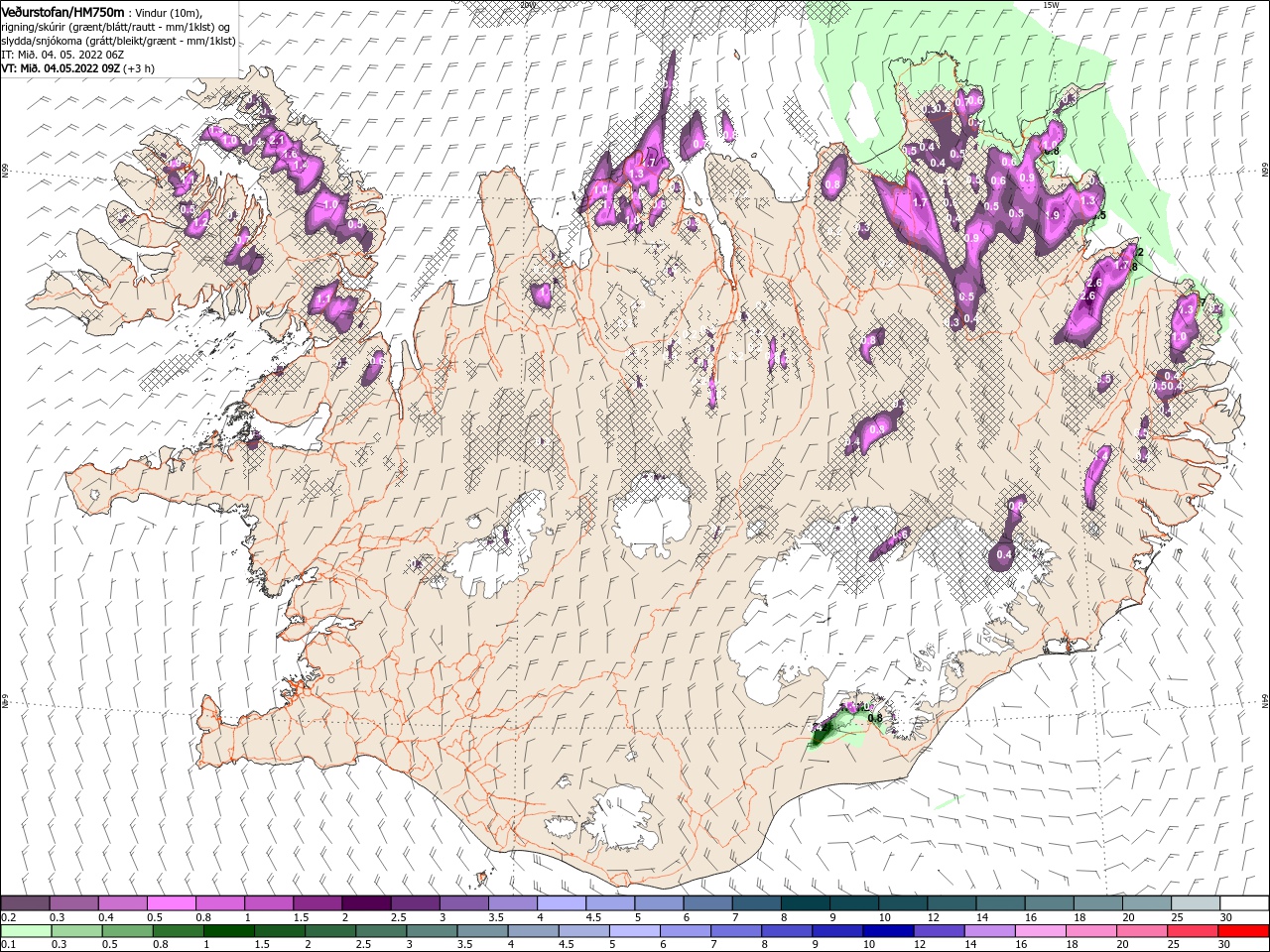Pick rain legend swatch between 20 and 25
1270x952 pixels.
coord(1143,931)
